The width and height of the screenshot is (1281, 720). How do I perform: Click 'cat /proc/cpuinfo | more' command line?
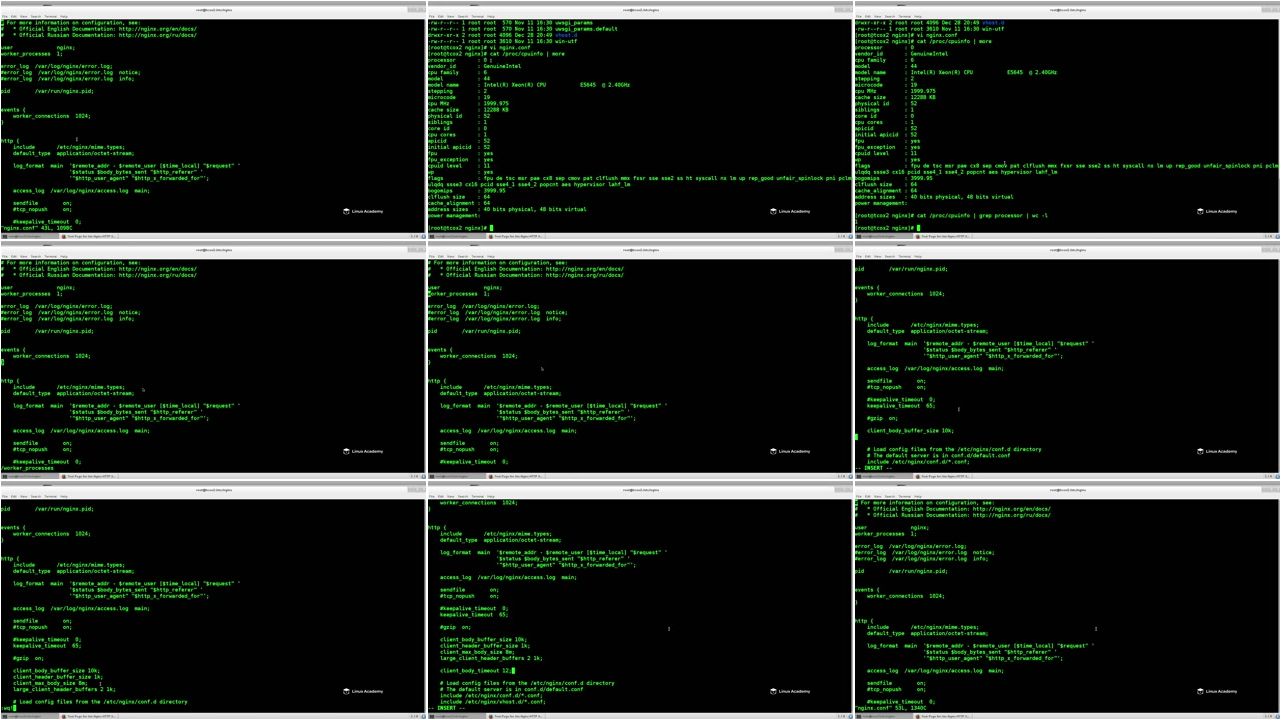tap(496, 53)
